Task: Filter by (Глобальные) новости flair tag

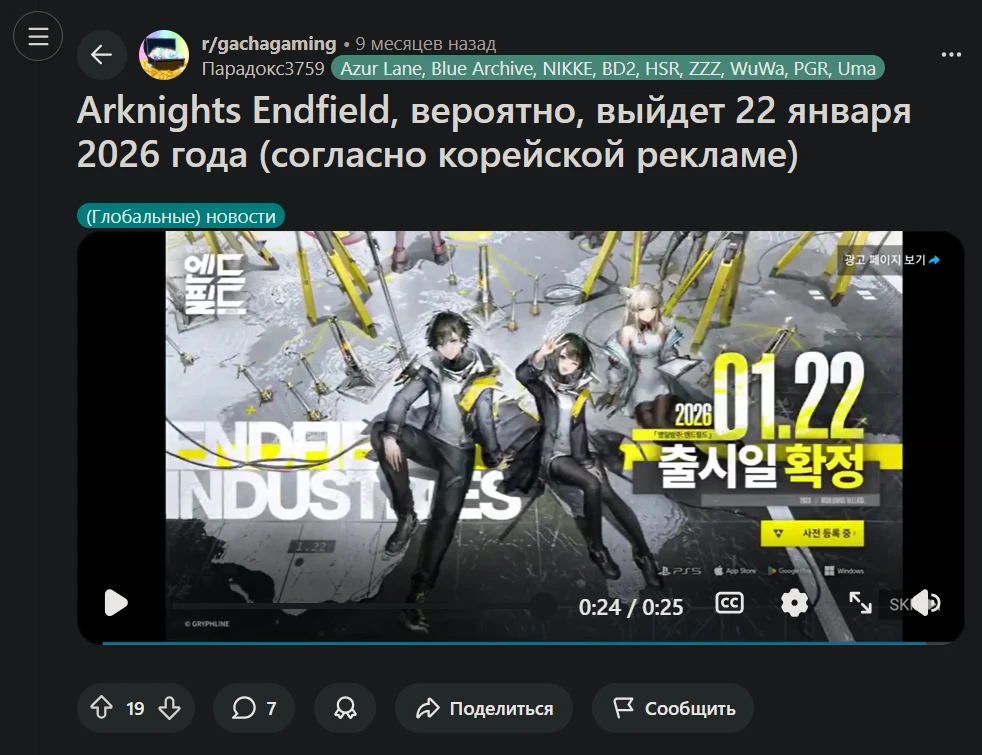Action: [x=181, y=217]
